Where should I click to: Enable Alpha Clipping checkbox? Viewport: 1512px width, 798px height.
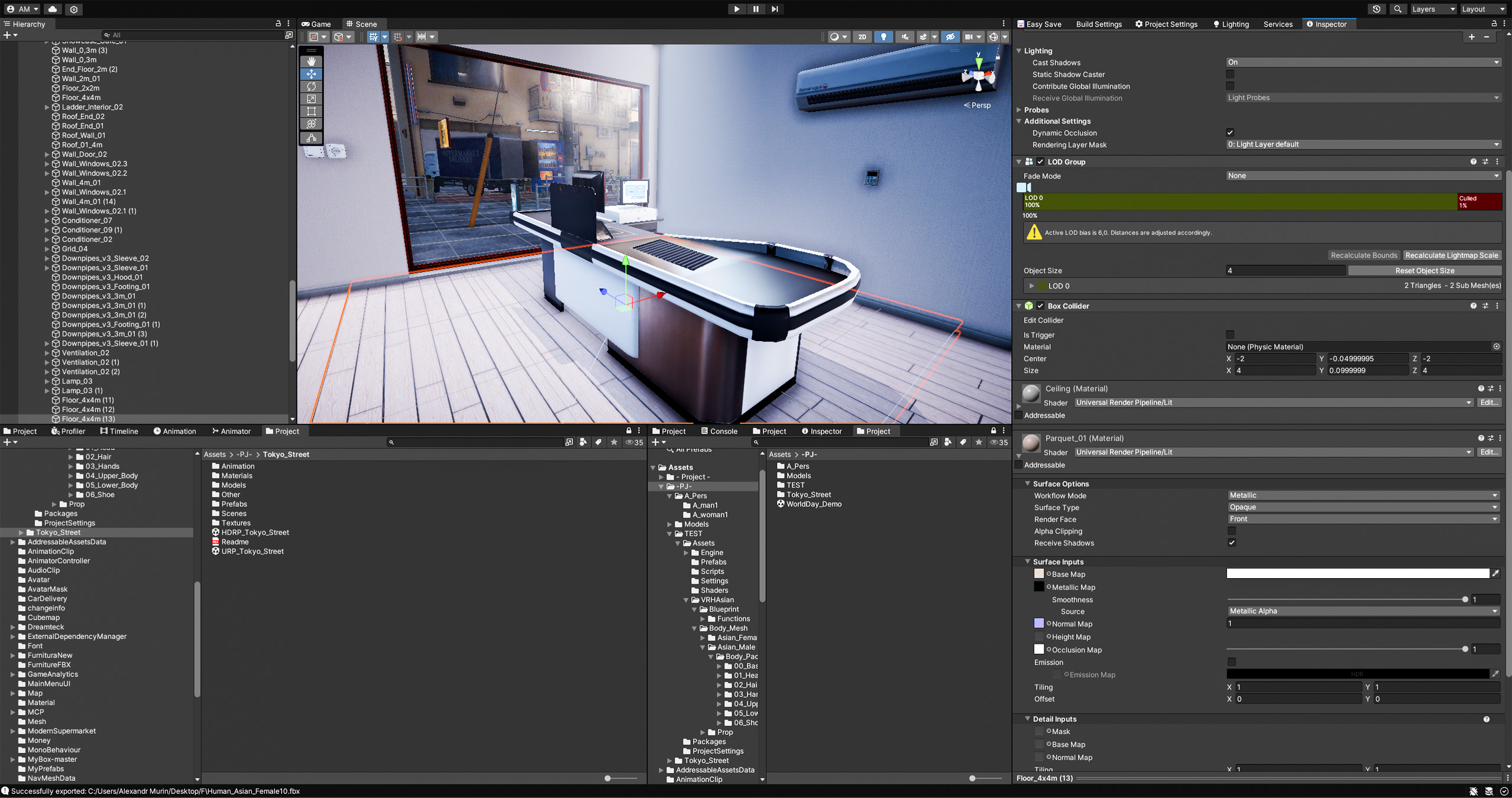tap(1232, 531)
